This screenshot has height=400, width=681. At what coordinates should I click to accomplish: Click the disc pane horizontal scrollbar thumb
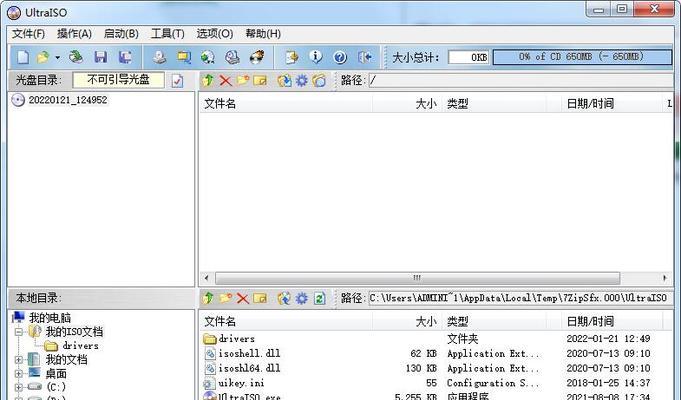tap(417, 278)
